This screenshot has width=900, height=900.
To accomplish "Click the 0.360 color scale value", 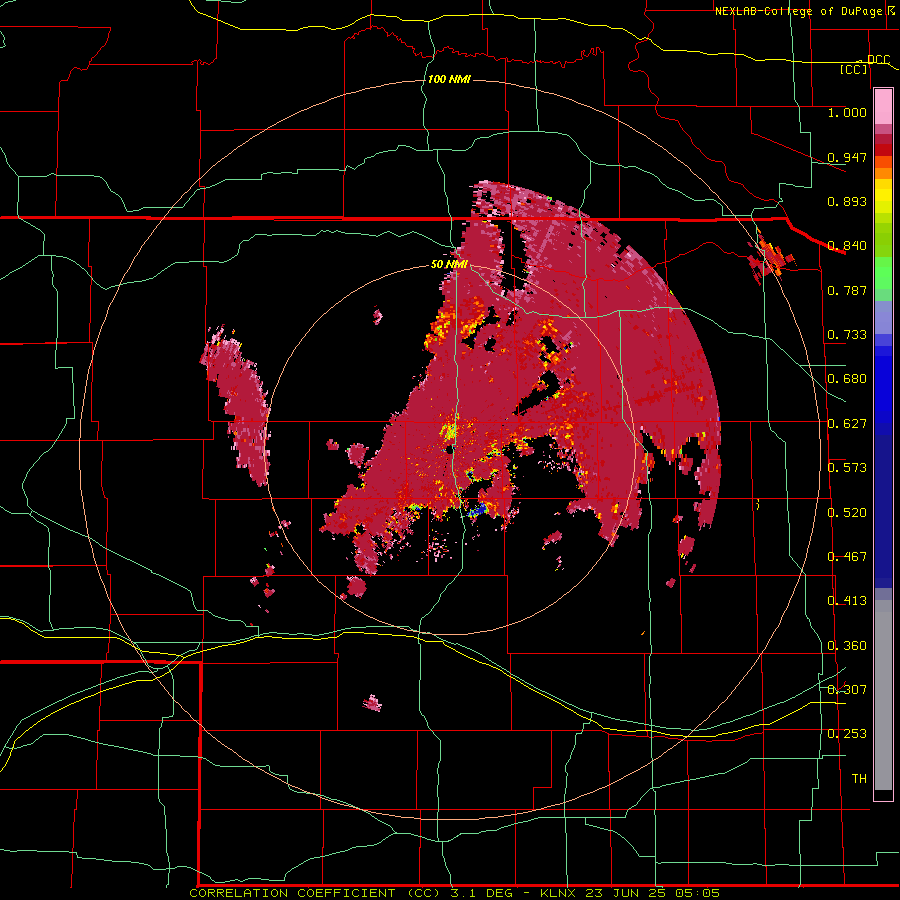I will [x=847, y=646].
